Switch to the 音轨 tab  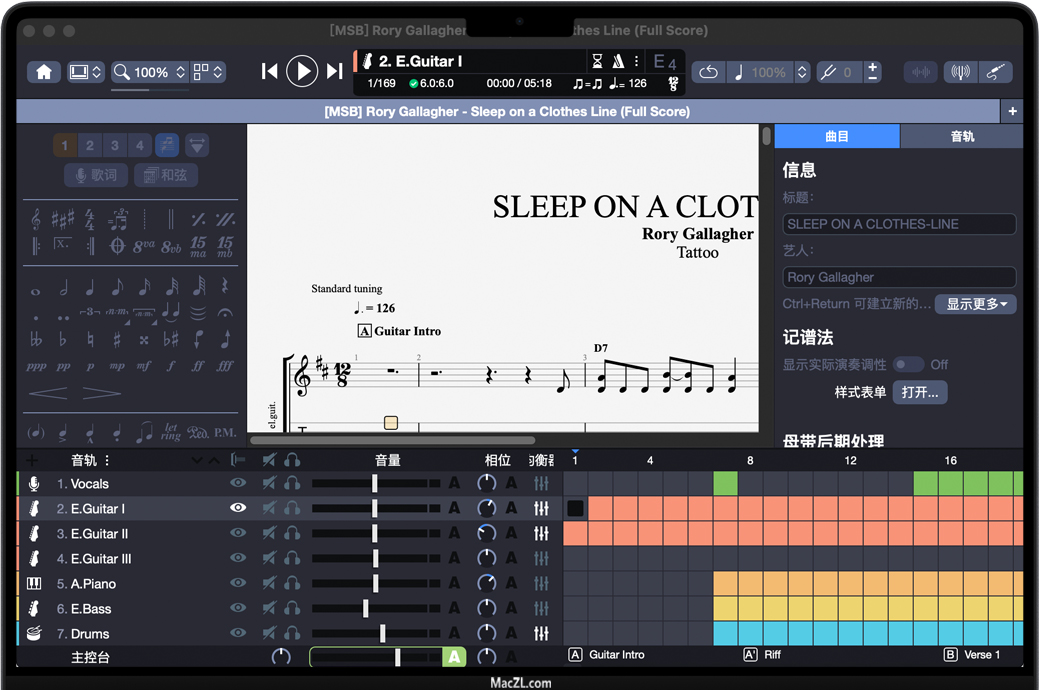(961, 137)
